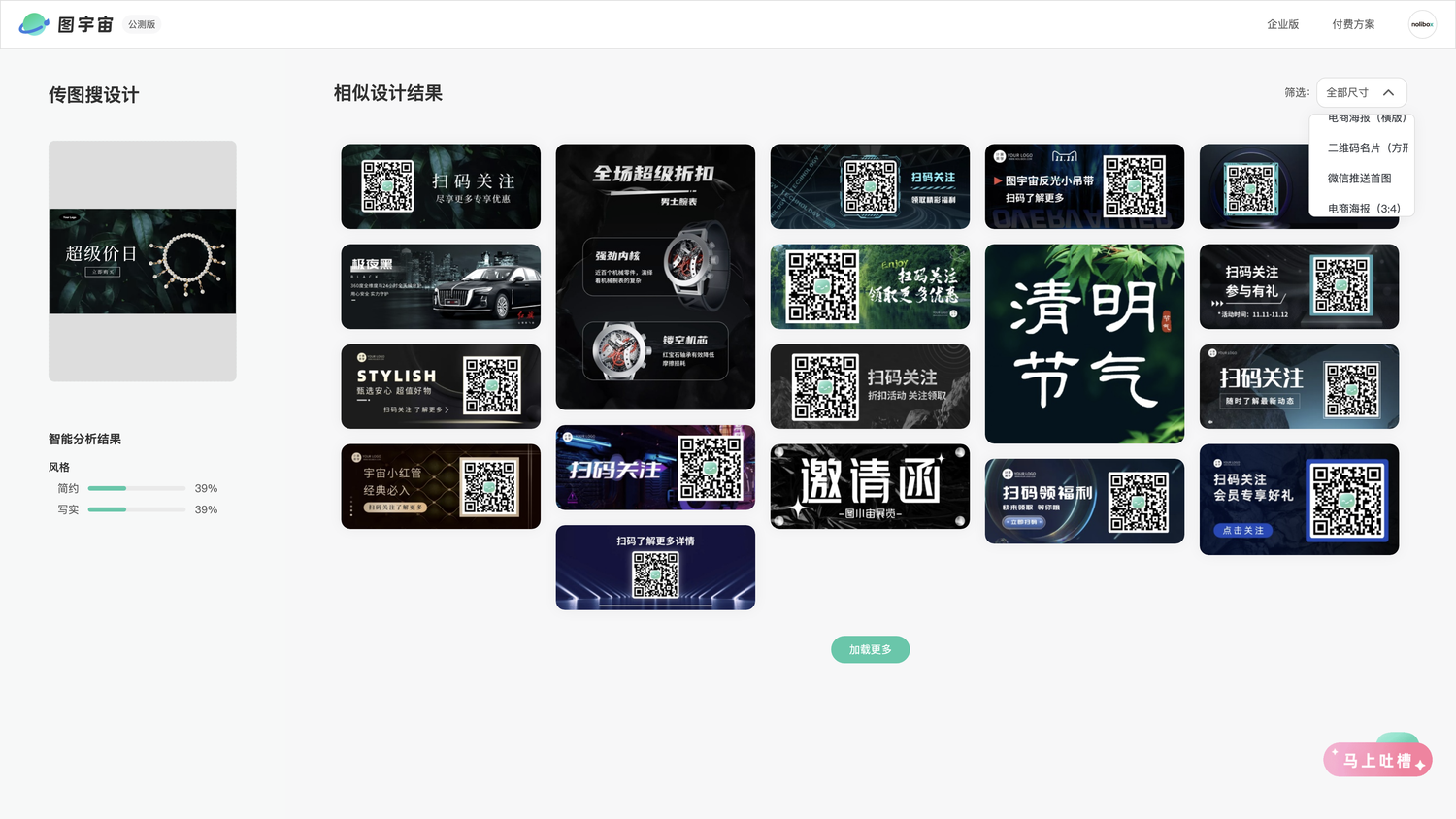Open the 扫码关注 随时了解最新动态 template
The width and height of the screenshot is (1456, 819).
point(1299,386)
